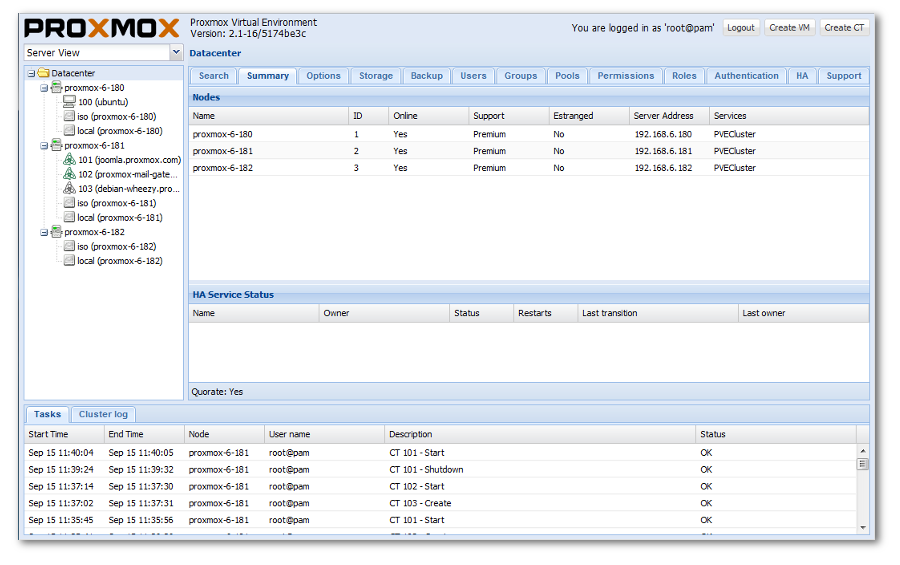Sort tasks by Start Time header

(64, 434)
